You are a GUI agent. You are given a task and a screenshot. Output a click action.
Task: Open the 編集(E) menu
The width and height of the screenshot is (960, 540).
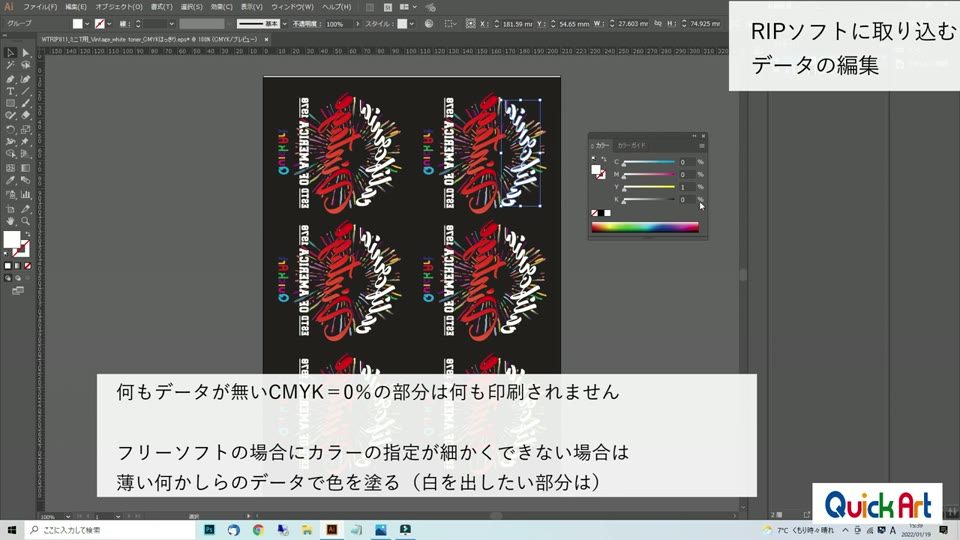(x=76, y=7)
